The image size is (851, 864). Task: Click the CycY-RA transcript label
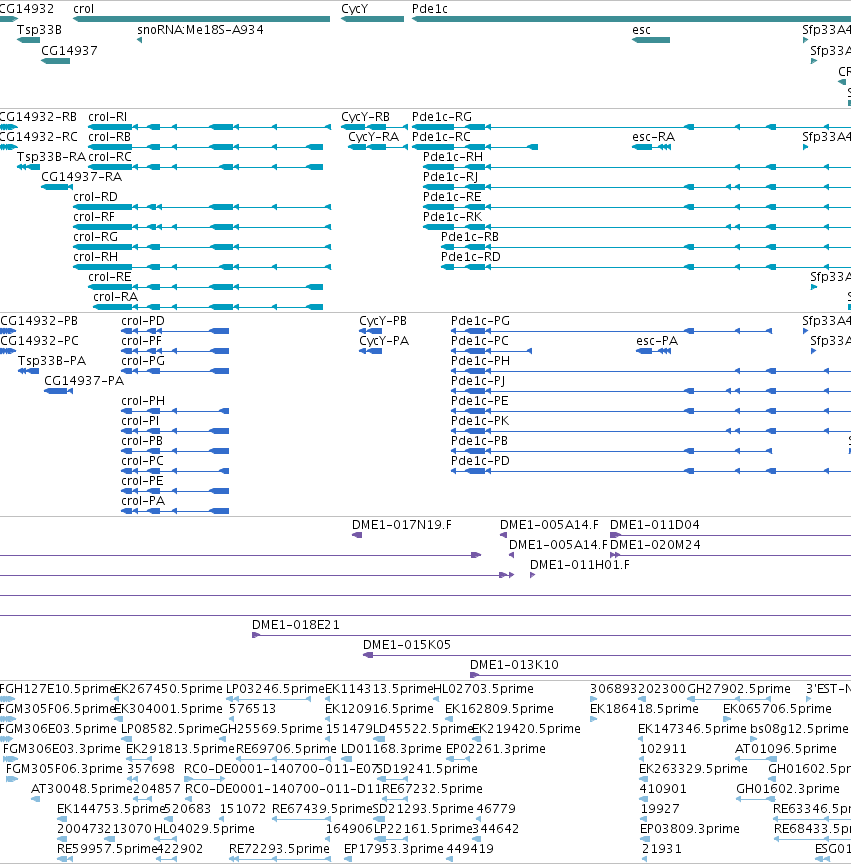click(373, 137)
